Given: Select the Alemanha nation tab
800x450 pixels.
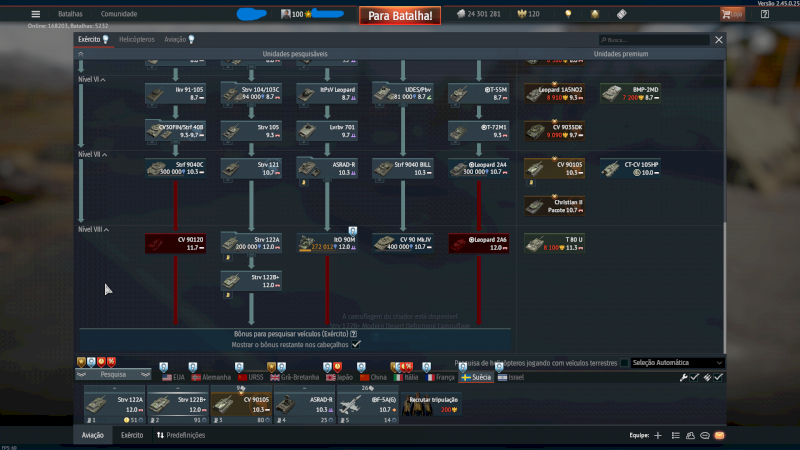Looking at the screenshot, I should [210, 377].
